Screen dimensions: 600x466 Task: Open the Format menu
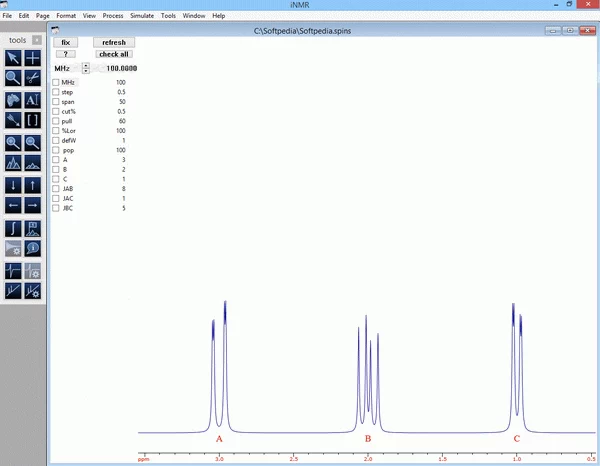click(66, 16)
